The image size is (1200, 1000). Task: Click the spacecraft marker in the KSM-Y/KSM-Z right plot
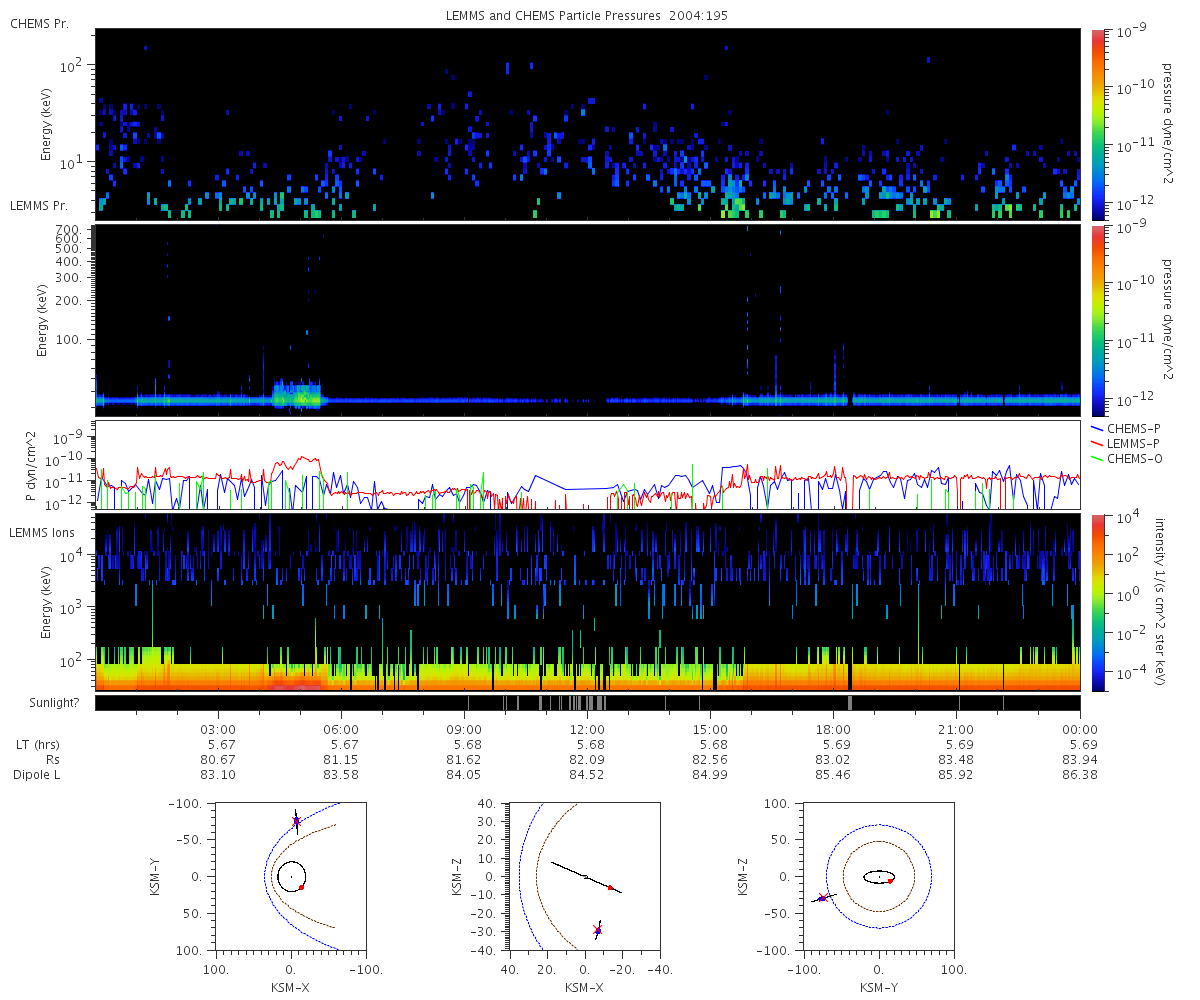(x=822, y=898)
